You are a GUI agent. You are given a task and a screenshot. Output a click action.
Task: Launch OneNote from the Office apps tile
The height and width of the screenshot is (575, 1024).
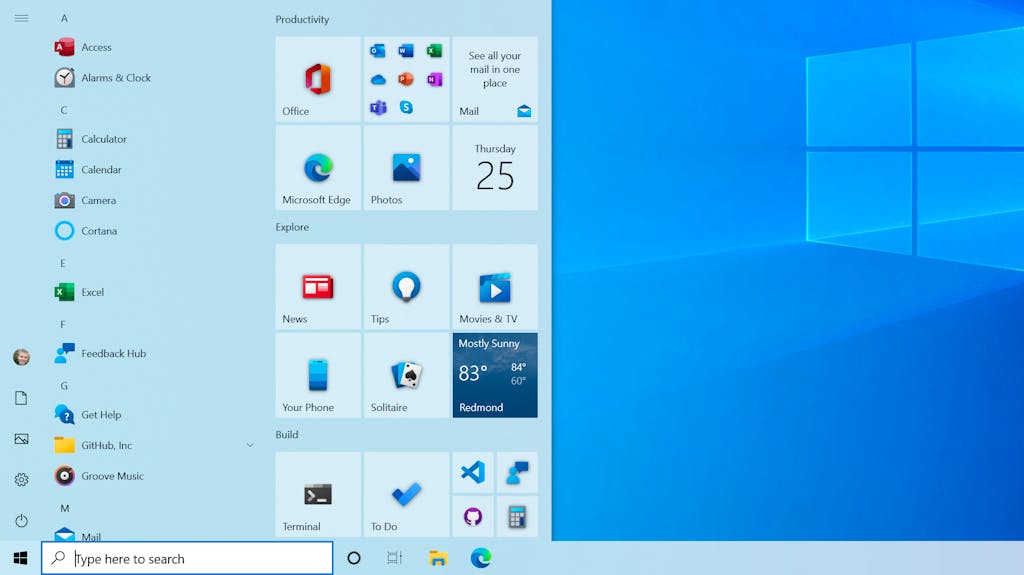tap(434, 80)
